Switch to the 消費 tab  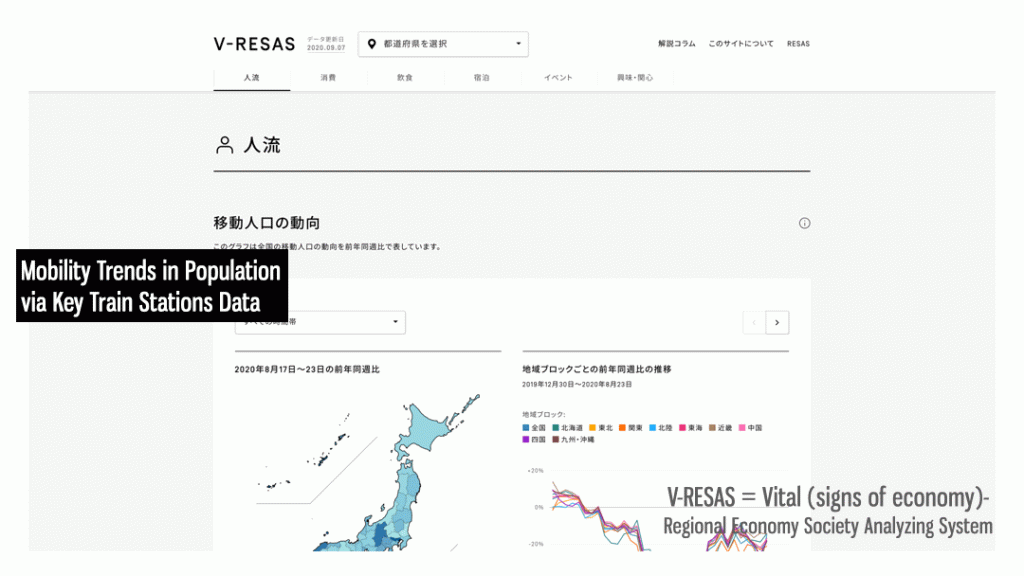329,77
